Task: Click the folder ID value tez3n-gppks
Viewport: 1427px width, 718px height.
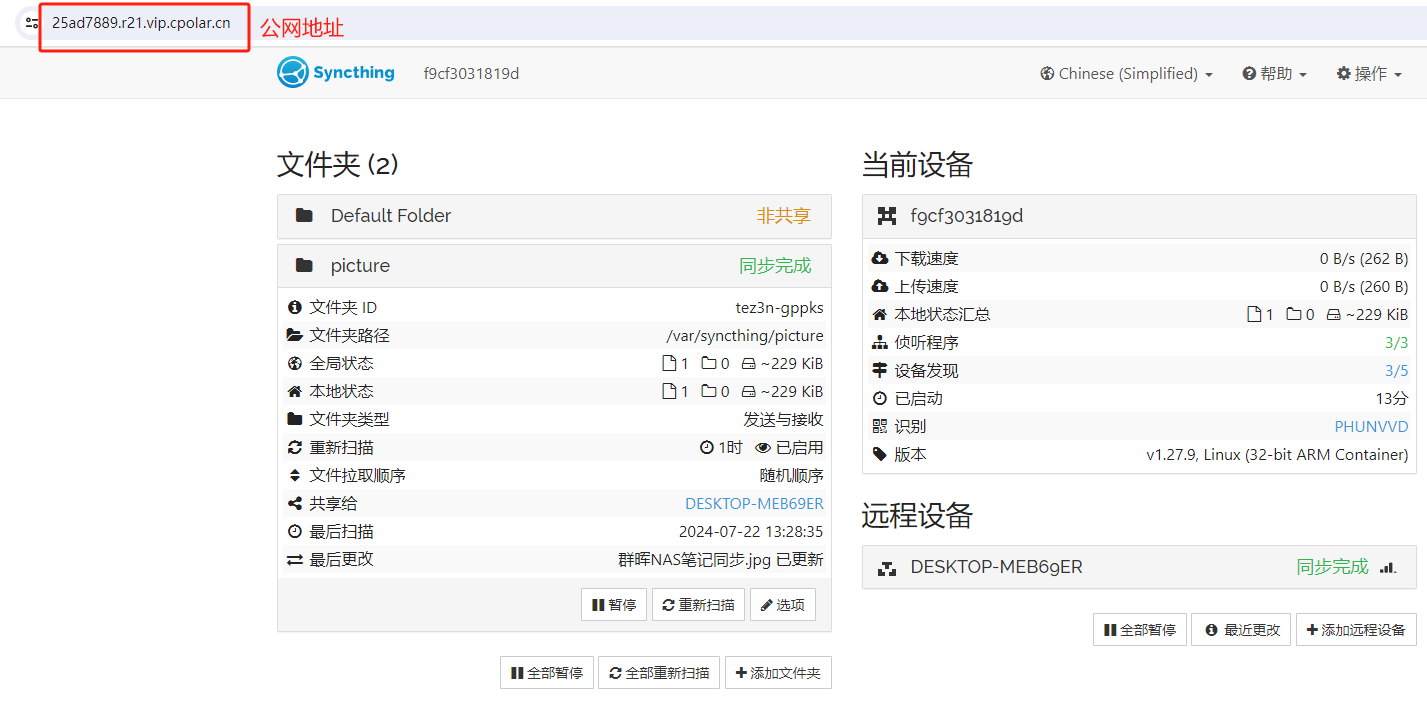Action: click(x=779, y=307)
